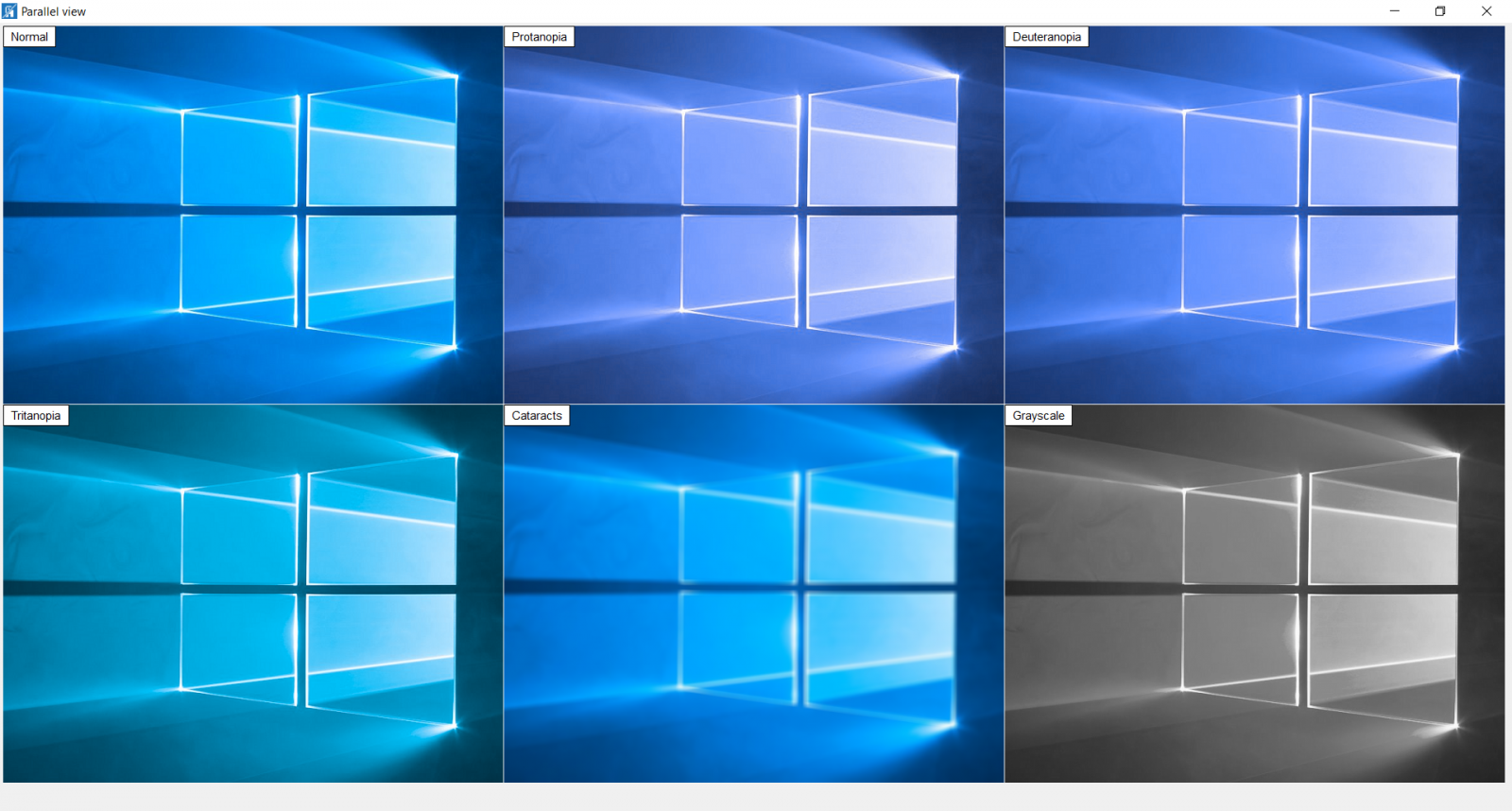Close the Parallel view window
Screen dimensions: 1512x811
point(1486,11)
